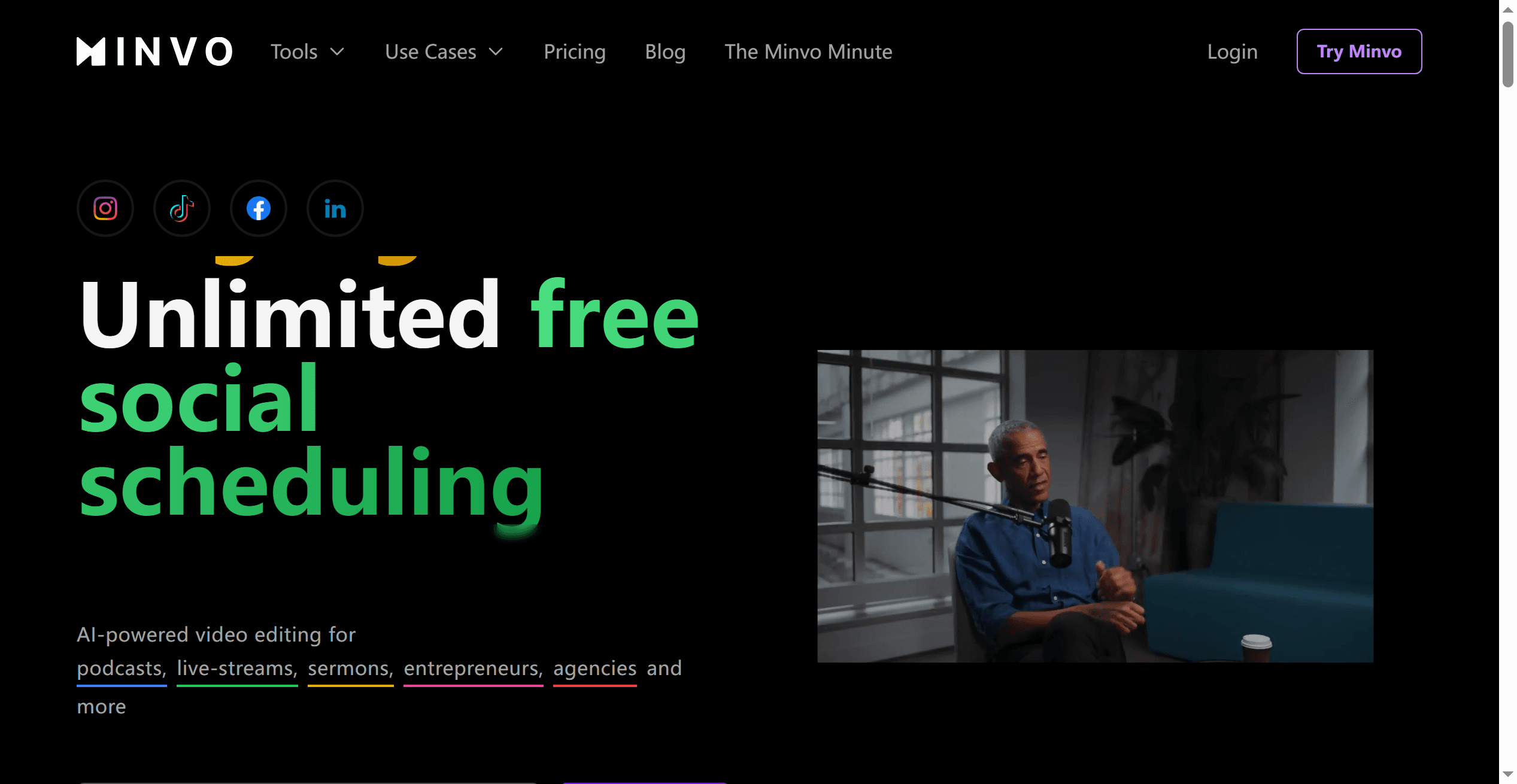Follow the entrepreneurs link
Image resolution: width=1517 pixels, height=784 pixels.
coord(474,669)
